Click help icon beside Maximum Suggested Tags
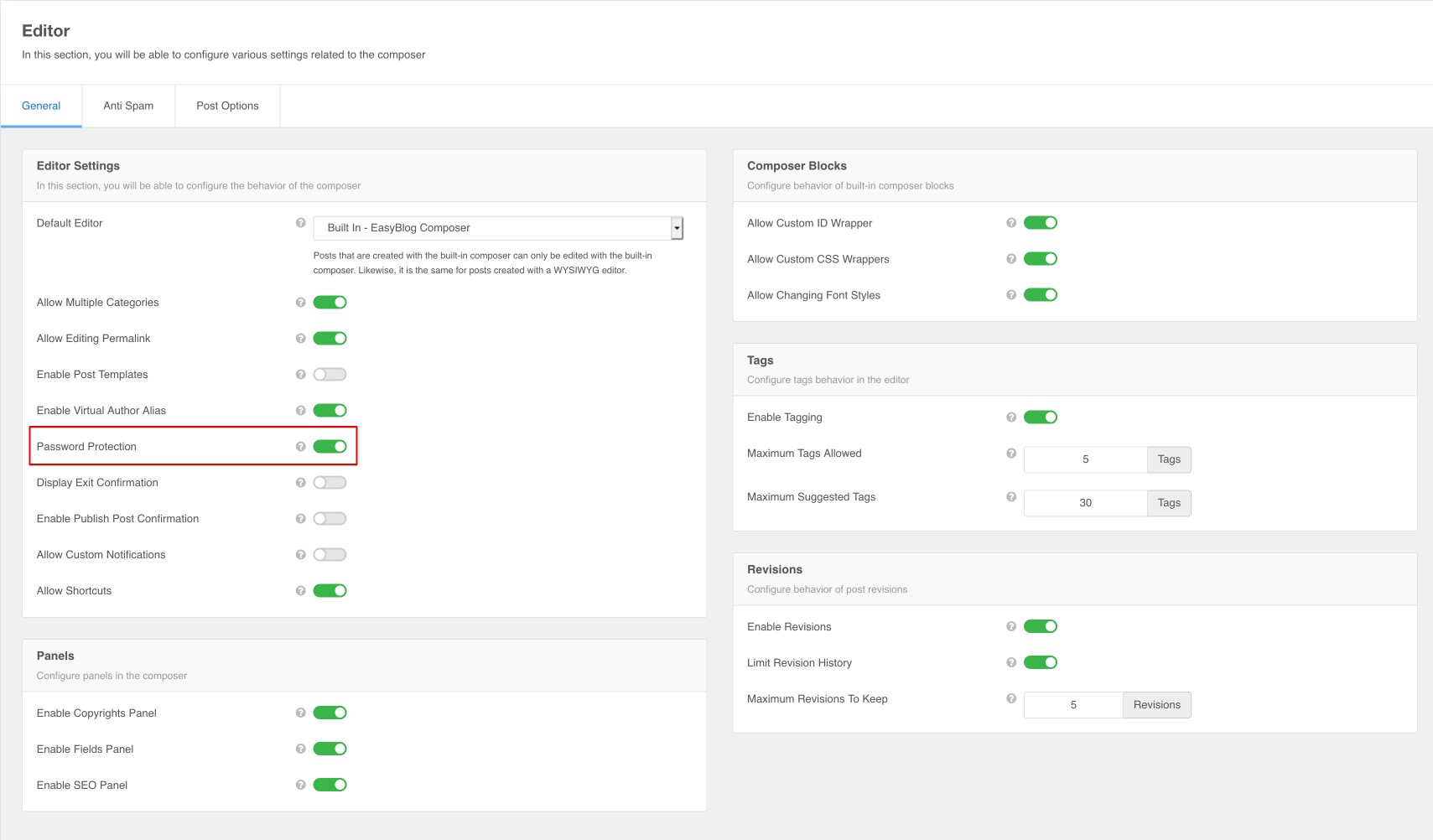Viewport: 1433px width, 840px height. pyautogui.click(x=1011, y=497)
